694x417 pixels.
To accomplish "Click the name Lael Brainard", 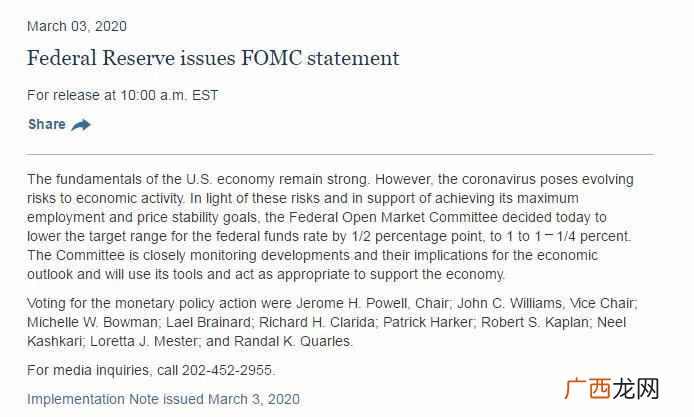I will click(208, 322).
